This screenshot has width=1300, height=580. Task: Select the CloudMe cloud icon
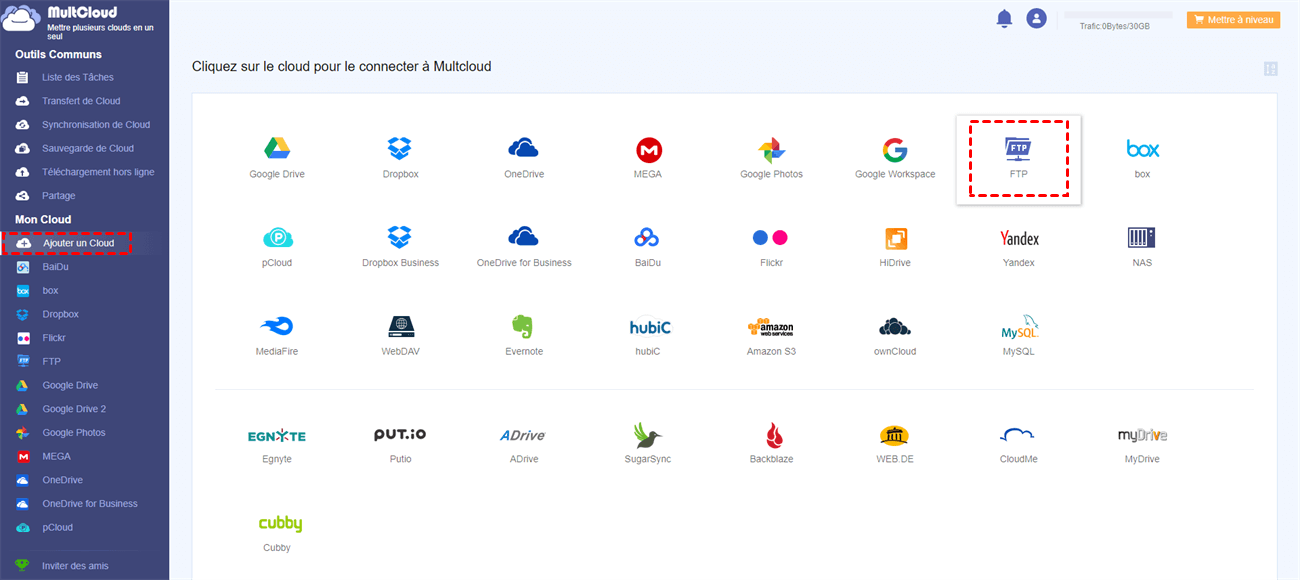click(1017, 435)
